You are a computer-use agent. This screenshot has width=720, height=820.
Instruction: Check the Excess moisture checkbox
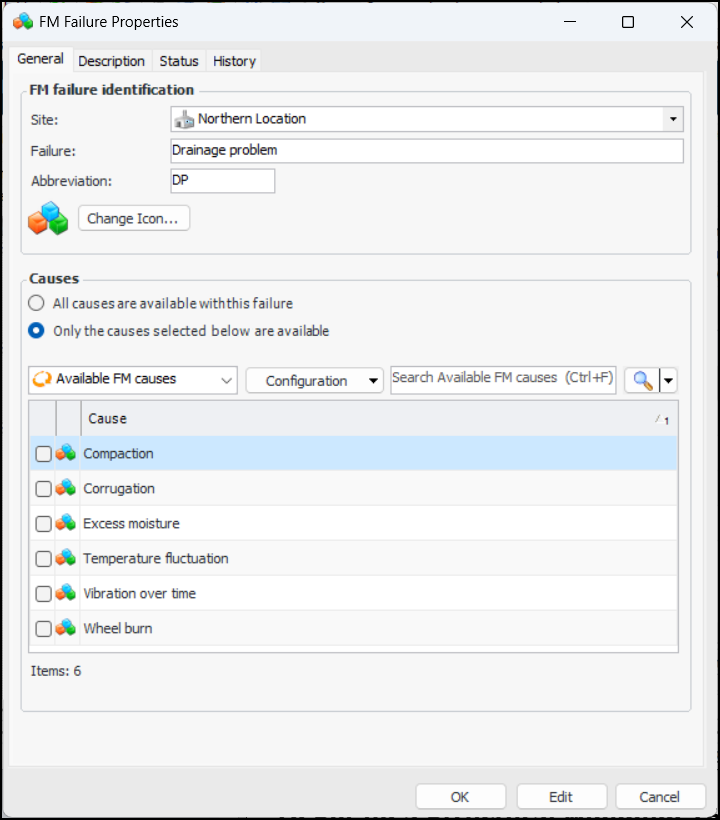tap(43, 524)
